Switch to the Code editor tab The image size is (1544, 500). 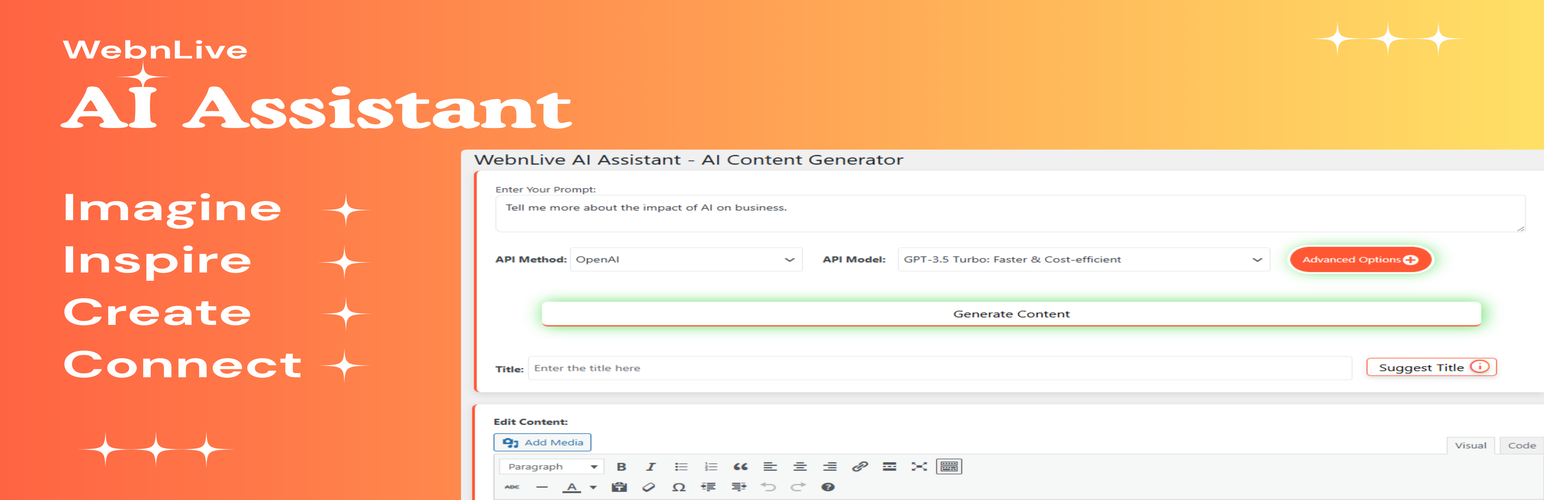pyautogui.click(x=1521, y=446)
